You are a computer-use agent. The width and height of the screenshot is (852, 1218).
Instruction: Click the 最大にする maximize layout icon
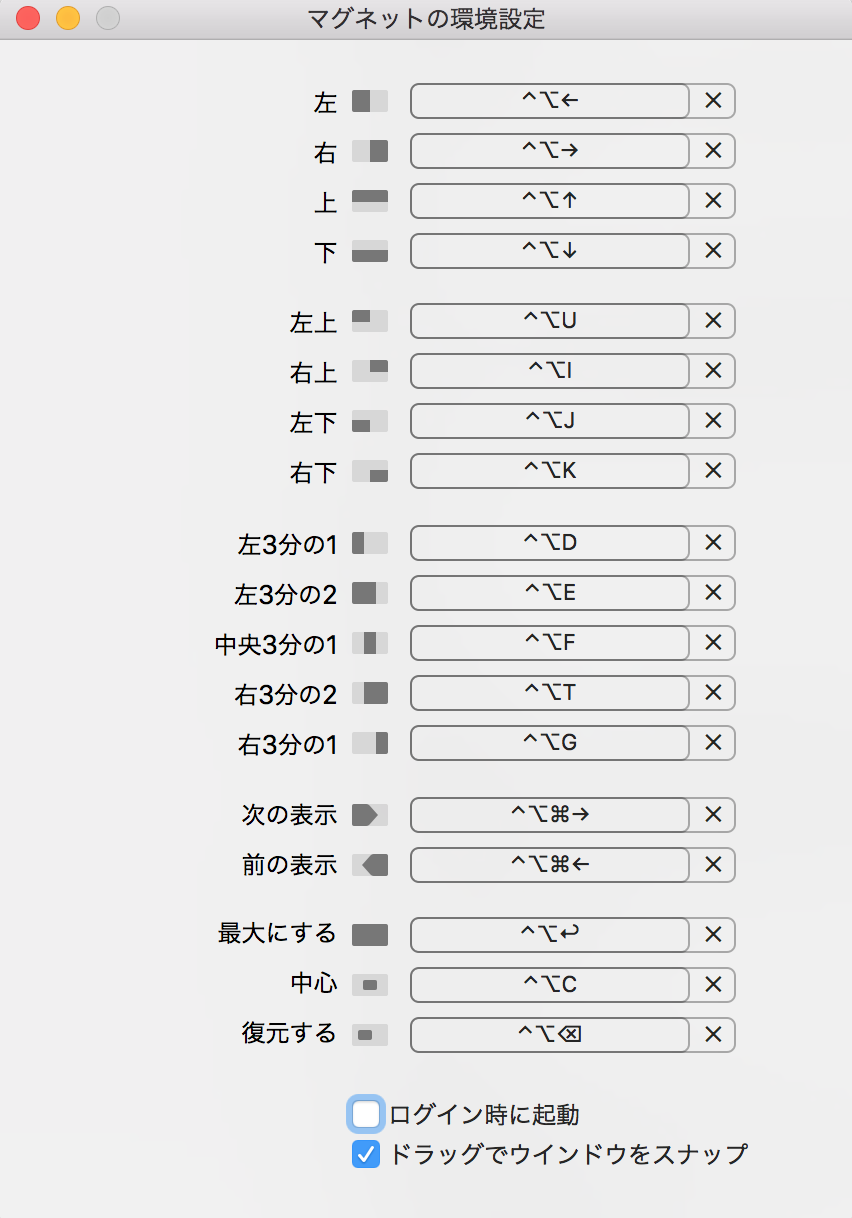[369, 935]
